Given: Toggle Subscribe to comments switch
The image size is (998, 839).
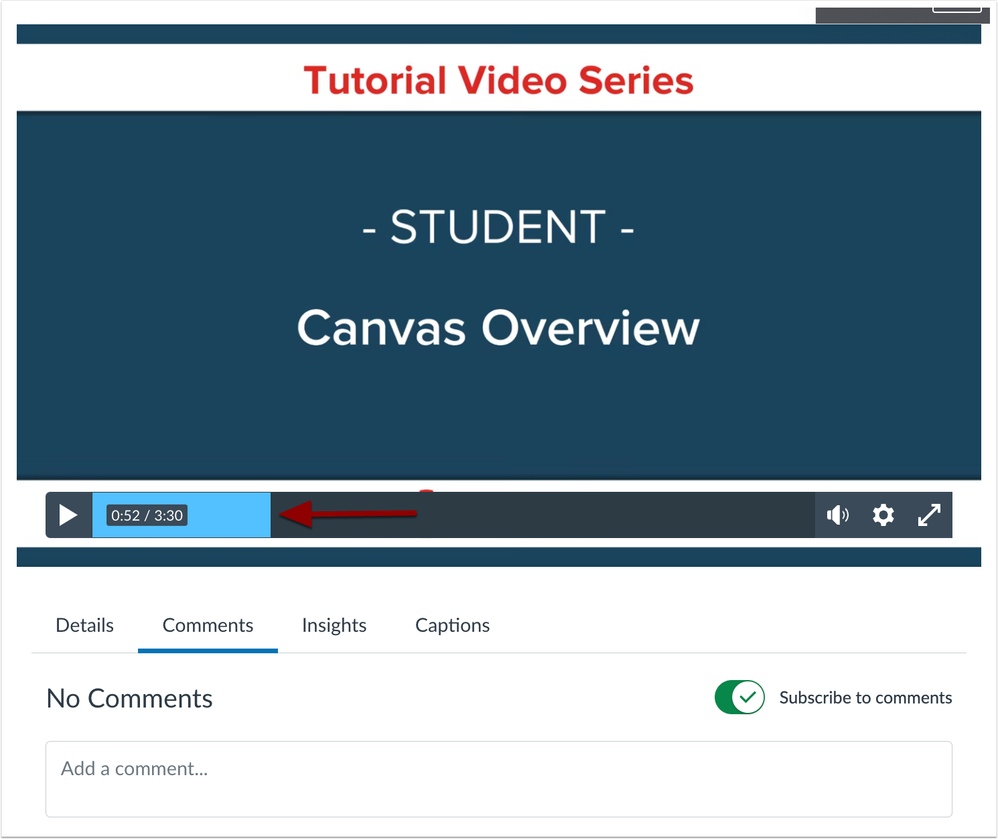Looking at the screenshot, I should point(740,697).
